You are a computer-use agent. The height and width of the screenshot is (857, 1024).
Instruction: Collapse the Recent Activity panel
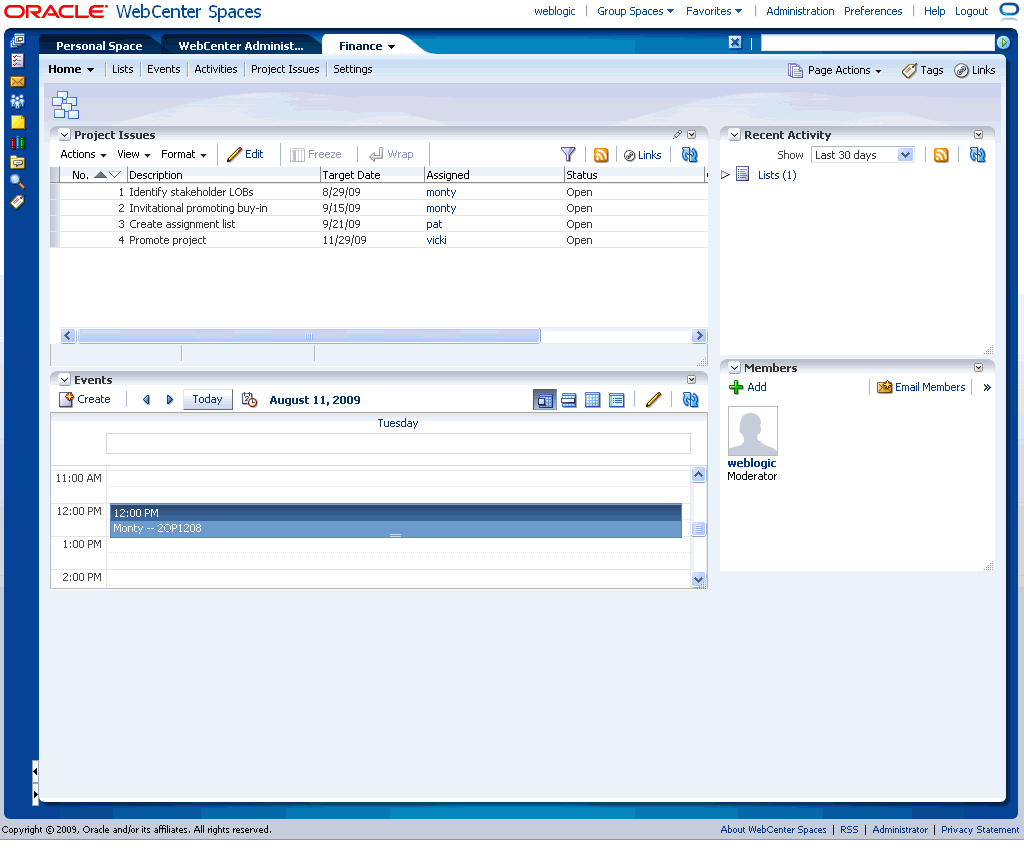[735, 135]
